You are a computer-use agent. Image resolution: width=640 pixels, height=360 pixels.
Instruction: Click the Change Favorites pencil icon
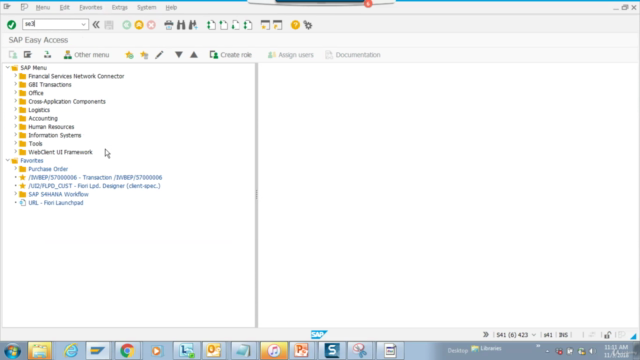[x=159, y=55]
